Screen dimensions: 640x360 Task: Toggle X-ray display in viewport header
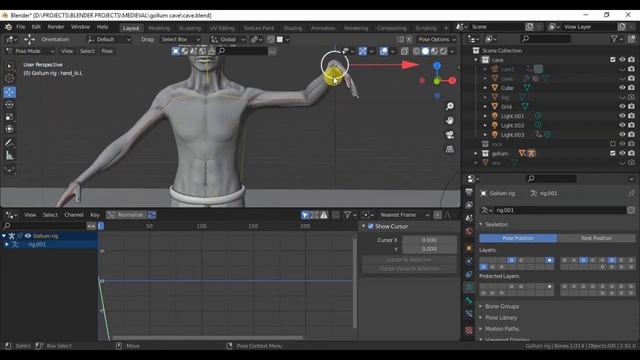pos(404,51)
